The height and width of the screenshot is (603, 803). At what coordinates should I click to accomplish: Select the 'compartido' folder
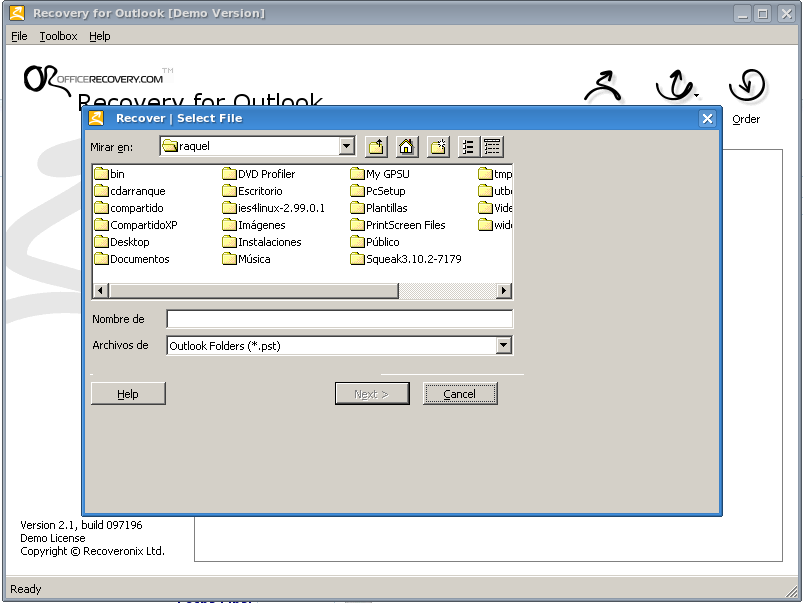point(129,207)
